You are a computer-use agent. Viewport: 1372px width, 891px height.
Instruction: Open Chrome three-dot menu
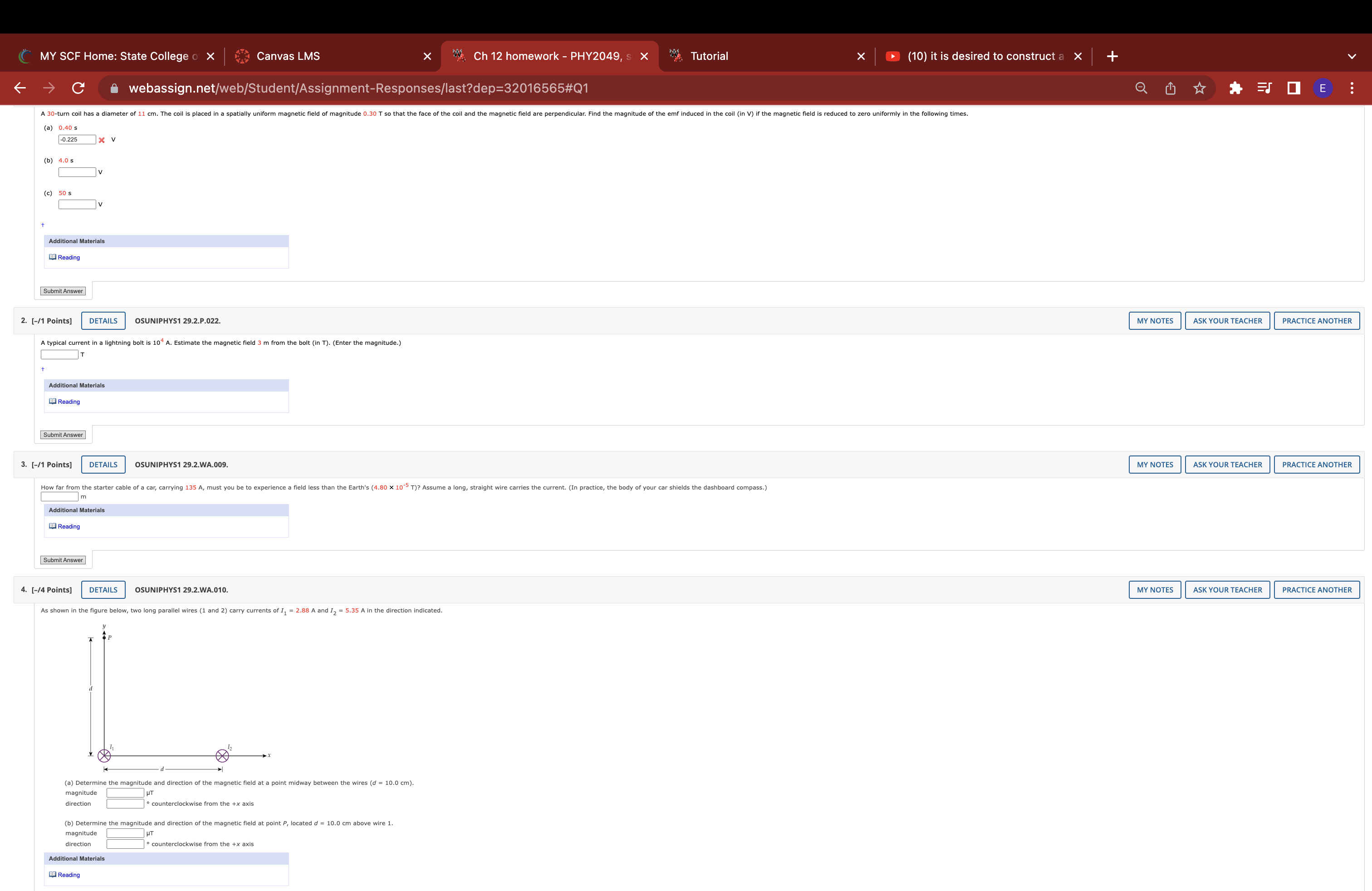pos(1352,88)
